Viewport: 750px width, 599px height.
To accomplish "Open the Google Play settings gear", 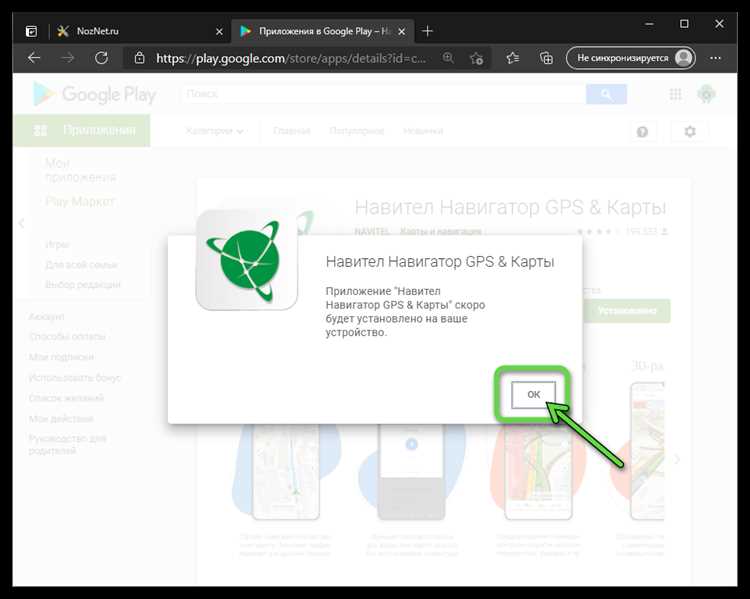I will (689, 131).
